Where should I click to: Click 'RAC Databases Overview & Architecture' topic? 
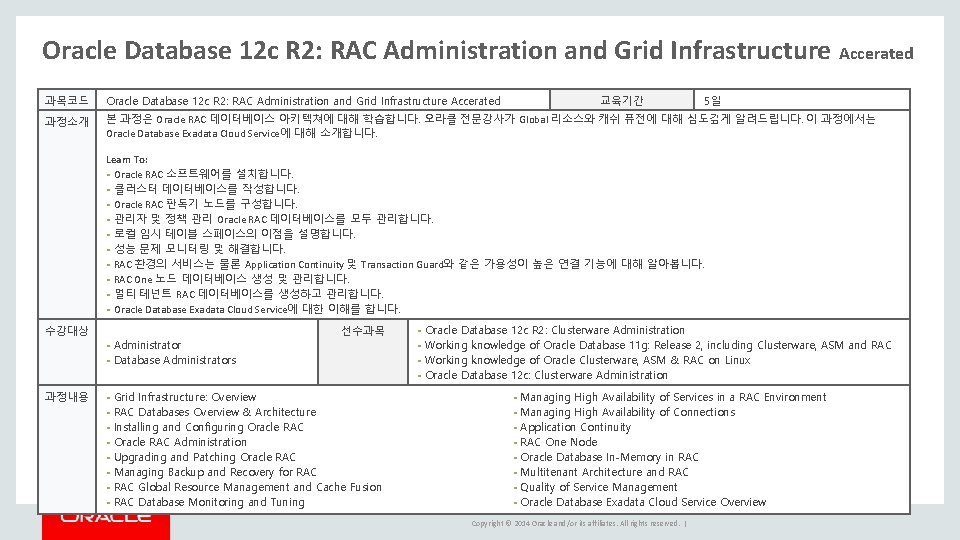[215, 412]
